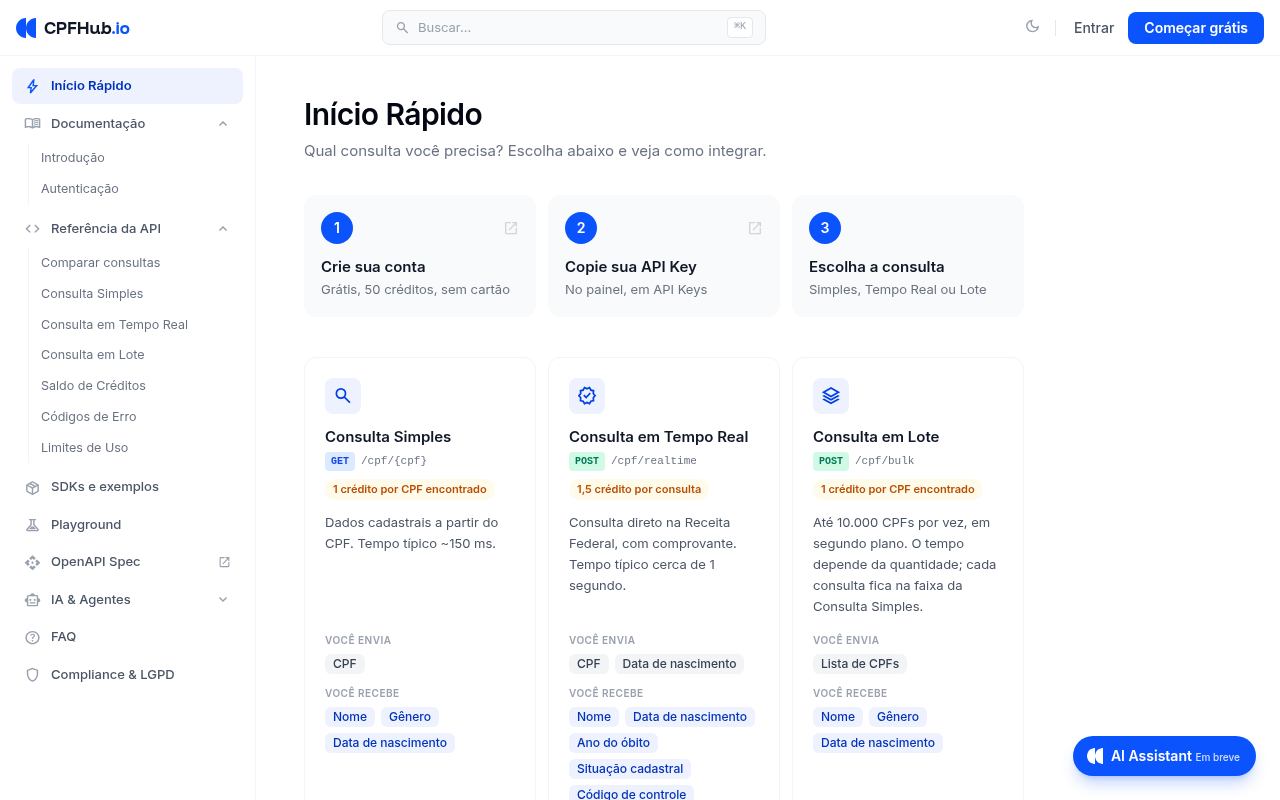Open Consulta em Lote in the sidebar
Screen dimensions: 1280x800
[x=93, y=355]
